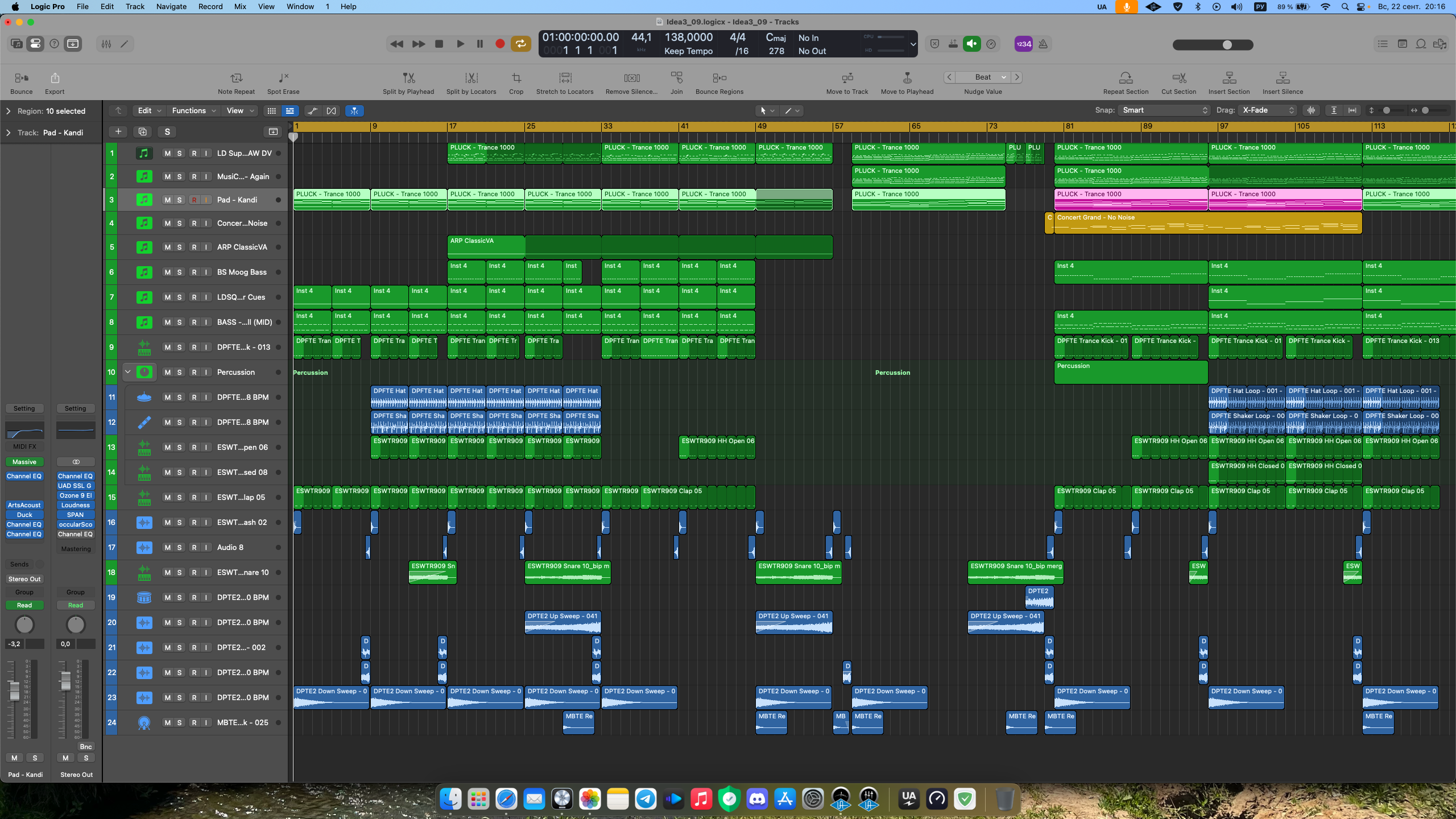Expand the Track Pad - Kandi disclosure

point(8,133)
